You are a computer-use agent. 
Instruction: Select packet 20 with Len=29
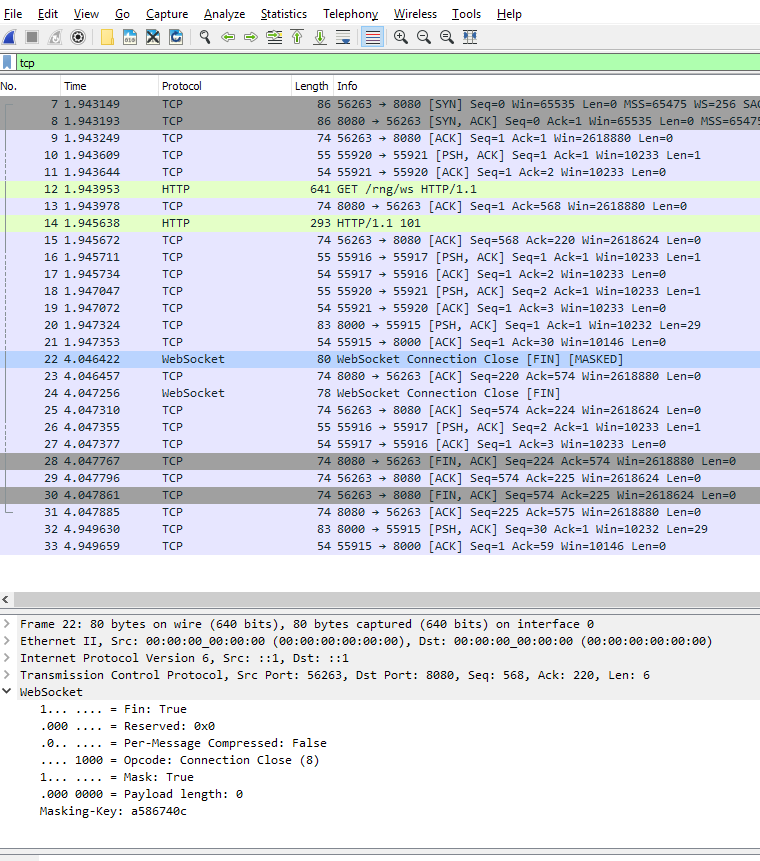click(380, 325)
